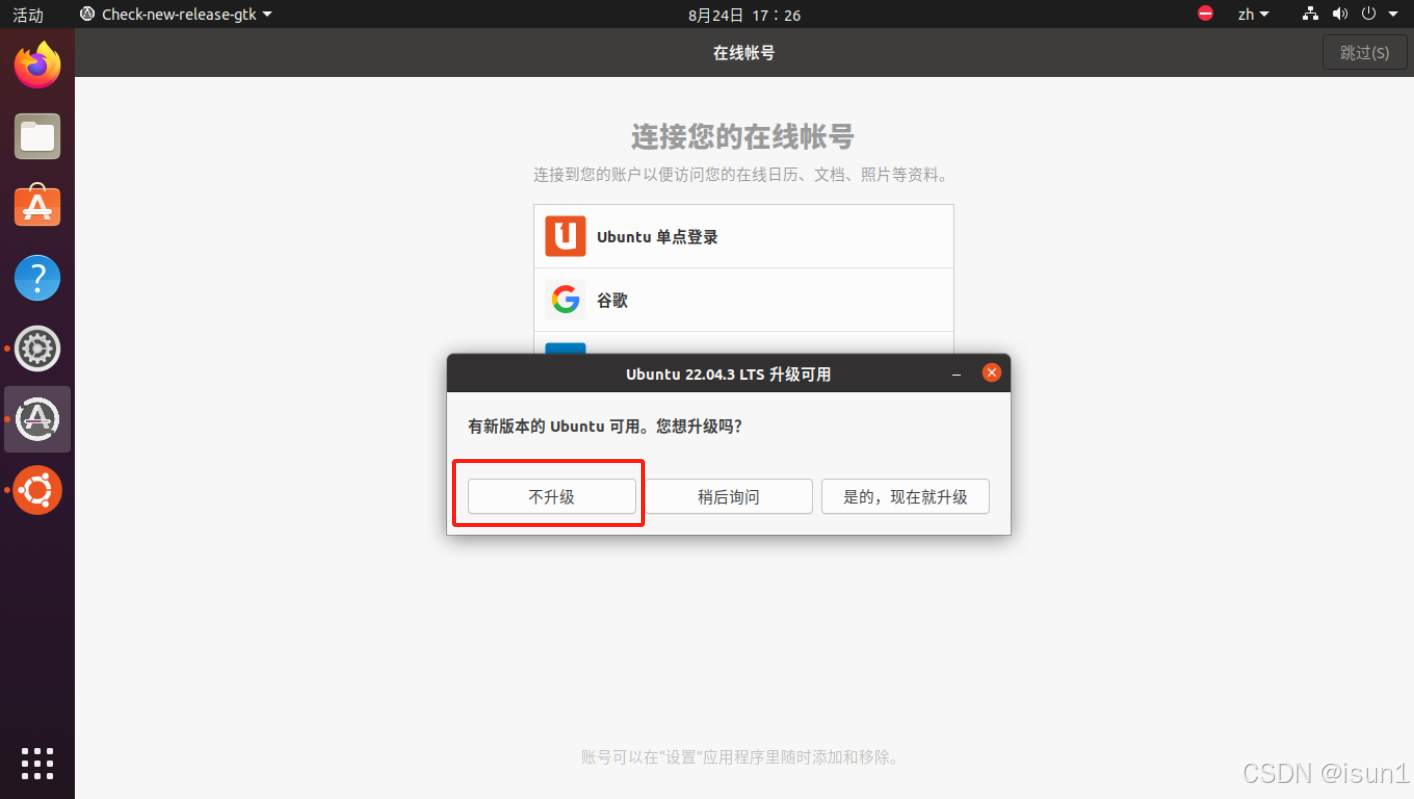
Task: Expand the system menu arrow
Action: point(1393,14)
